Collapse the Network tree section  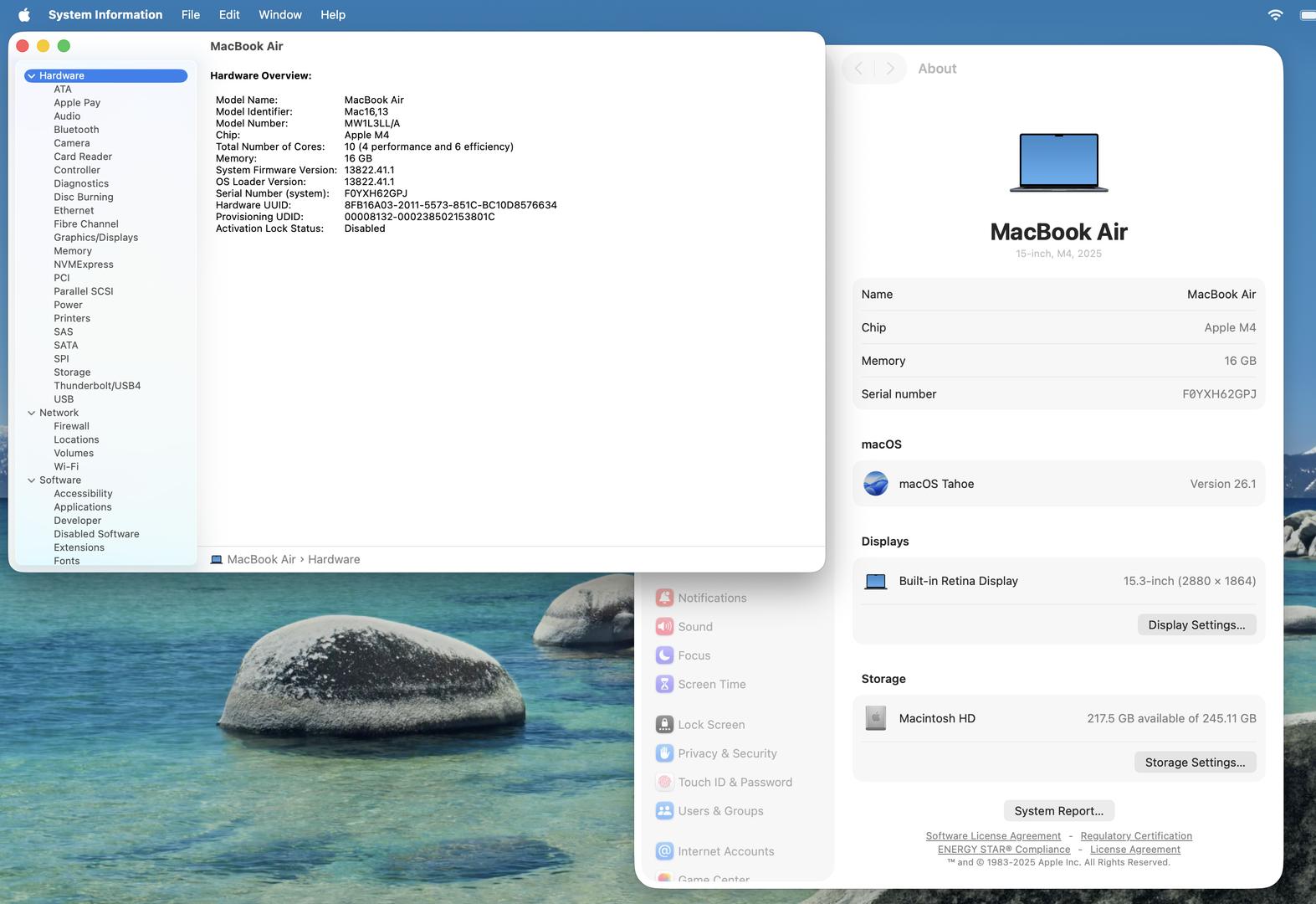pos(31,413)
